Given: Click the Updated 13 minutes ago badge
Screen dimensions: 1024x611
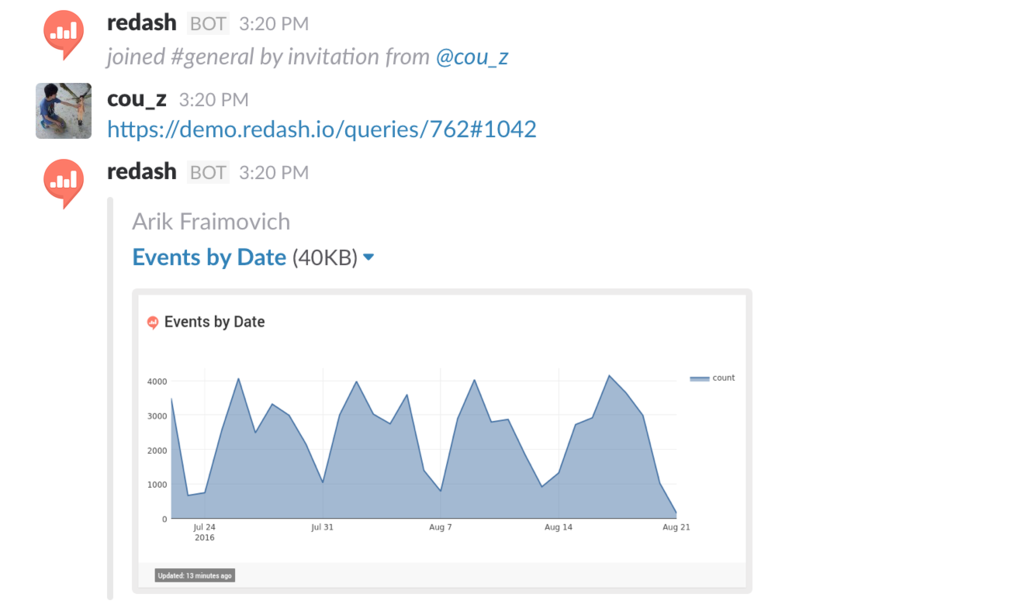Looking at the screenshot, I should pyautogui.click(x=195, y=575).
